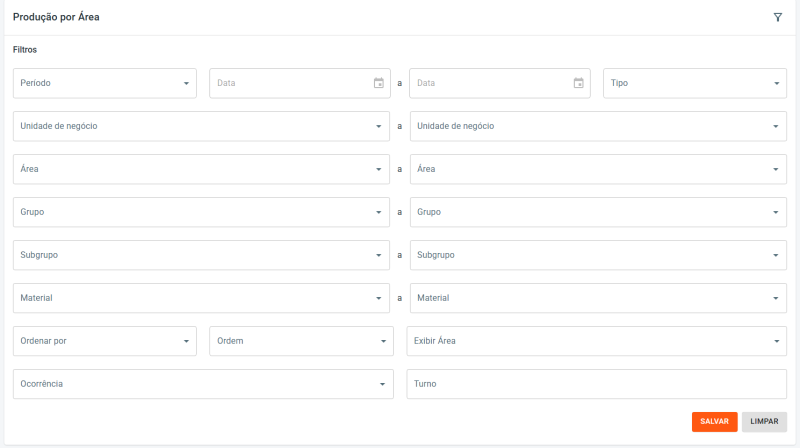
Task: Open the Tipo dropdown
Action: [x=695, y=83]
